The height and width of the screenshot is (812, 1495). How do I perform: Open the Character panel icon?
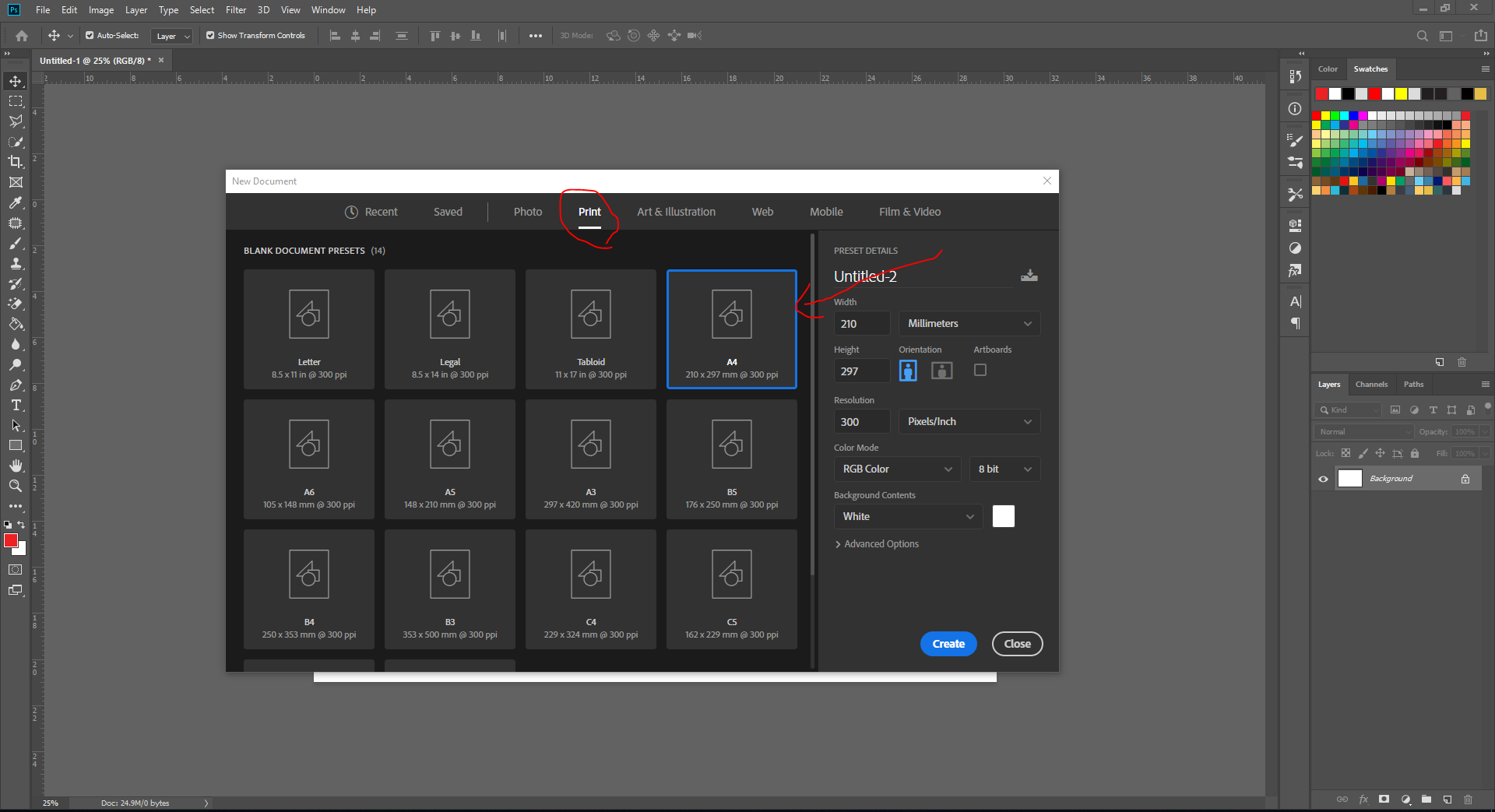(1295, 301)
